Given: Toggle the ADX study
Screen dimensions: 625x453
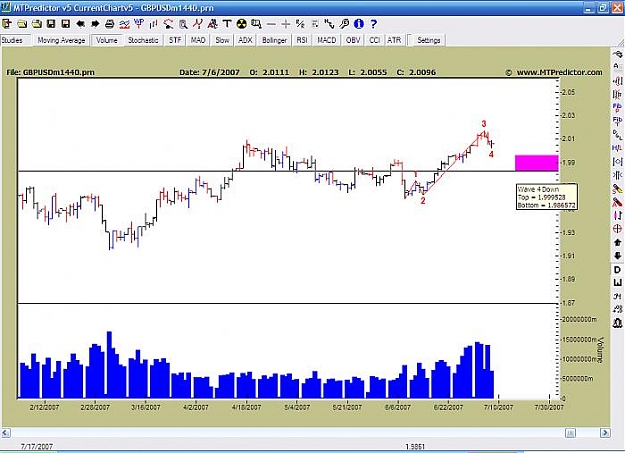Looking at the screenshot, I should [245, 40].
